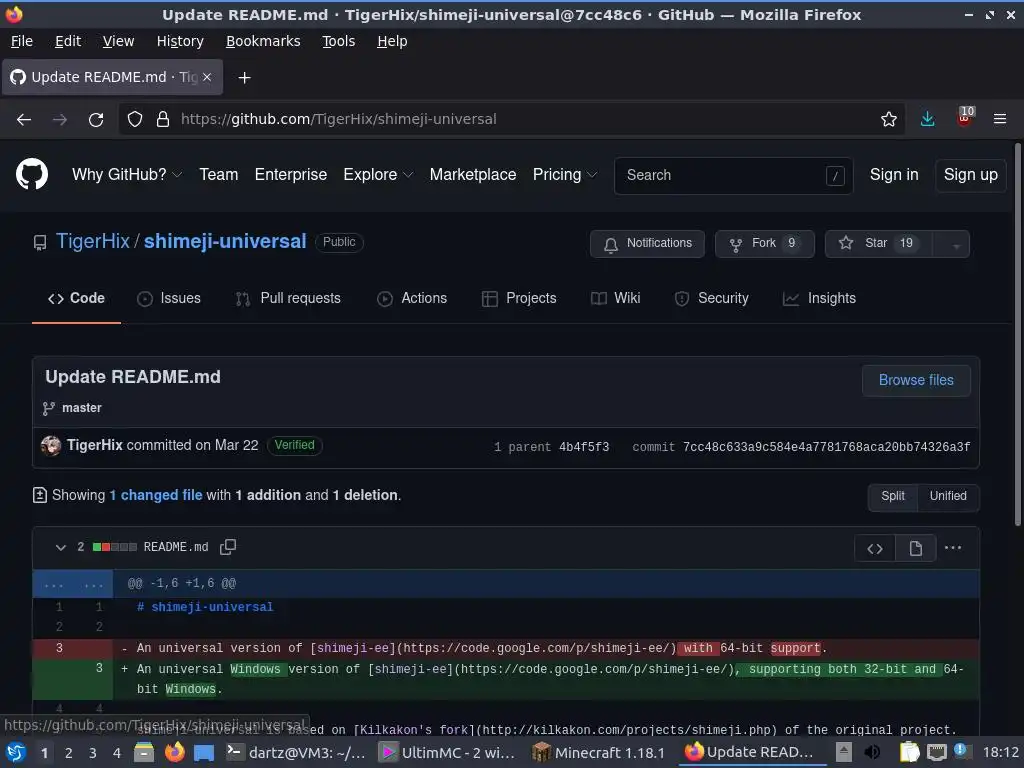The image size is (1024, 768).
Task: Click TigerHix avatar image
Action: pos(51,445)
